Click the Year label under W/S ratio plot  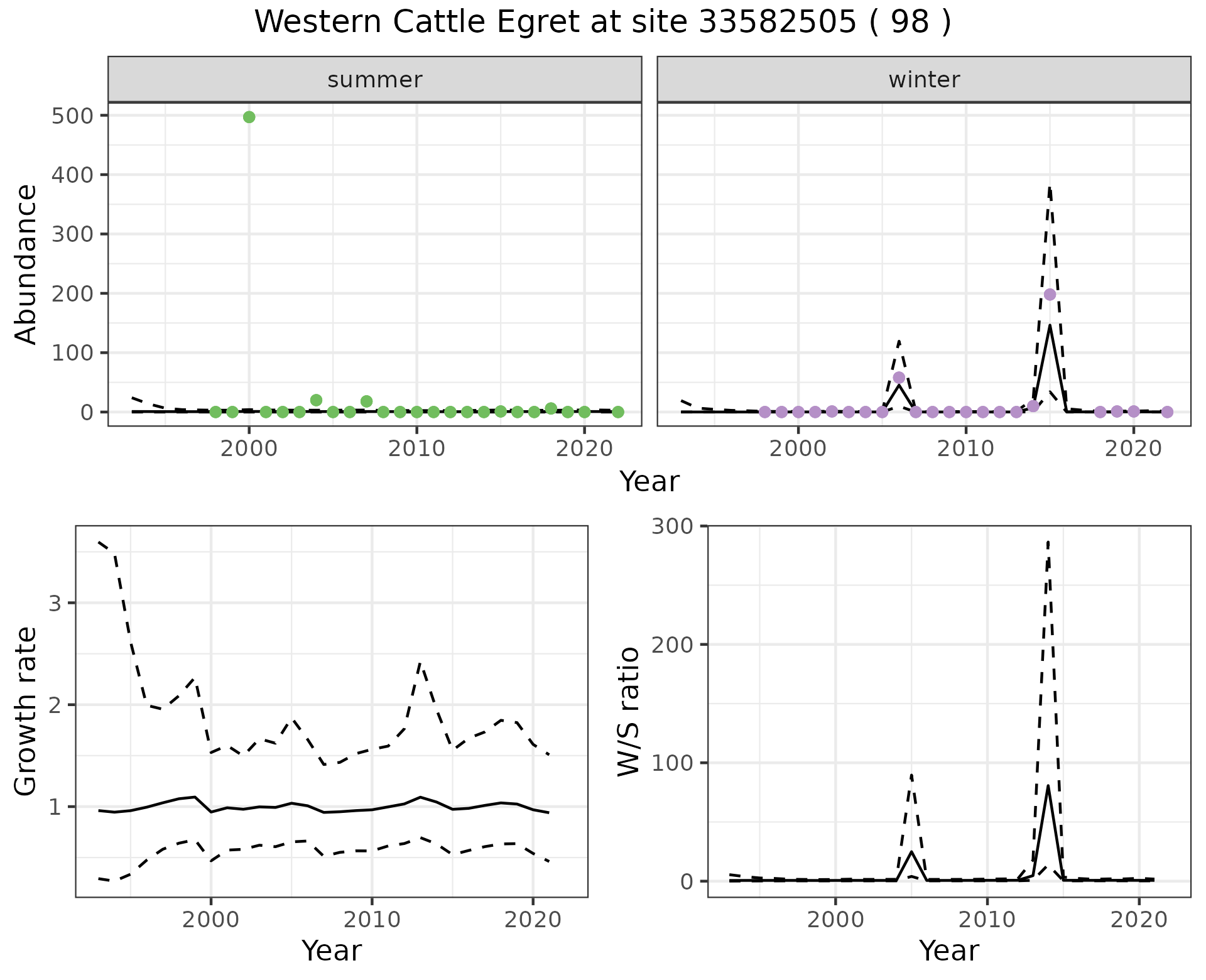(948, 950)
